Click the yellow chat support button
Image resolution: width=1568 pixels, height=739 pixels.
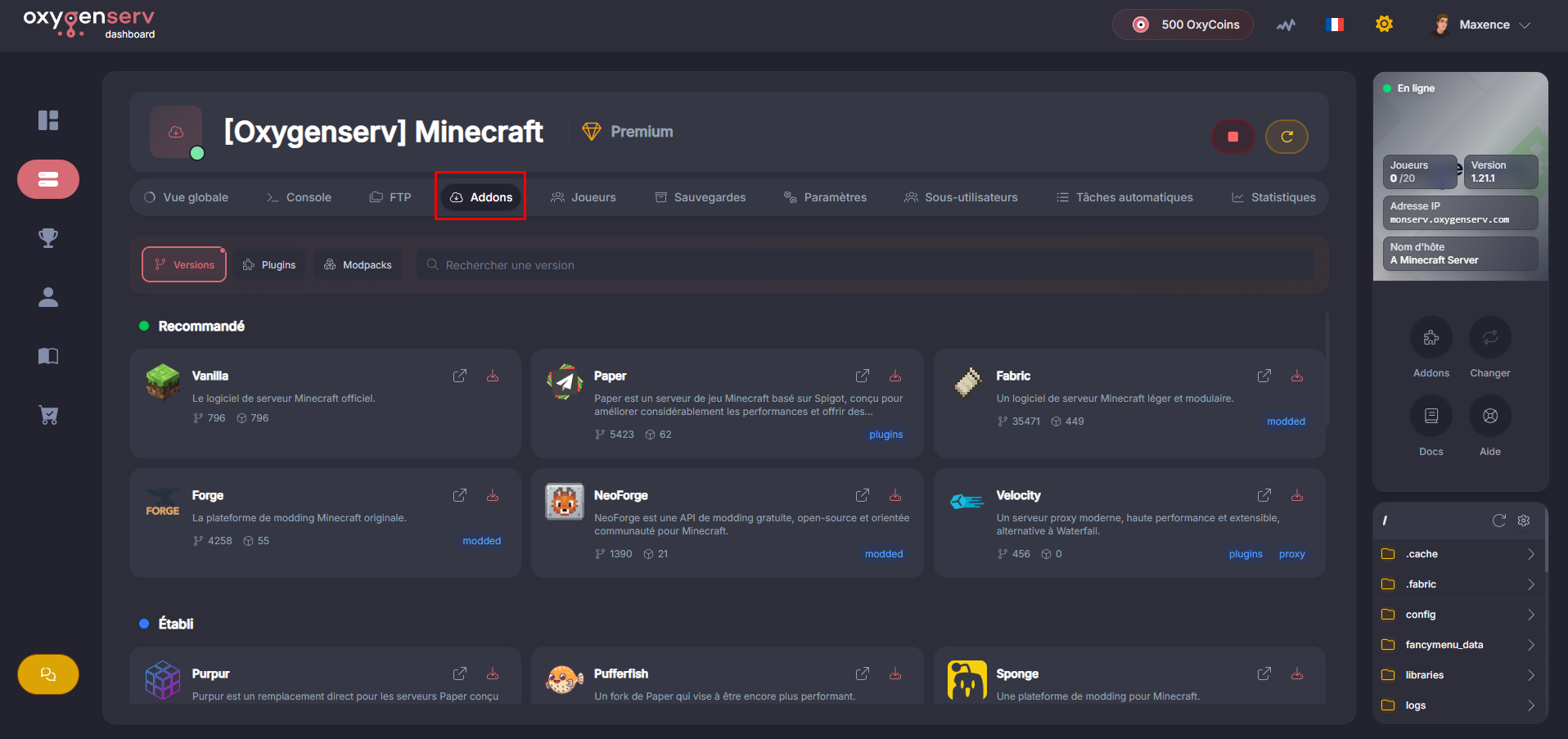tap(48, 674)
